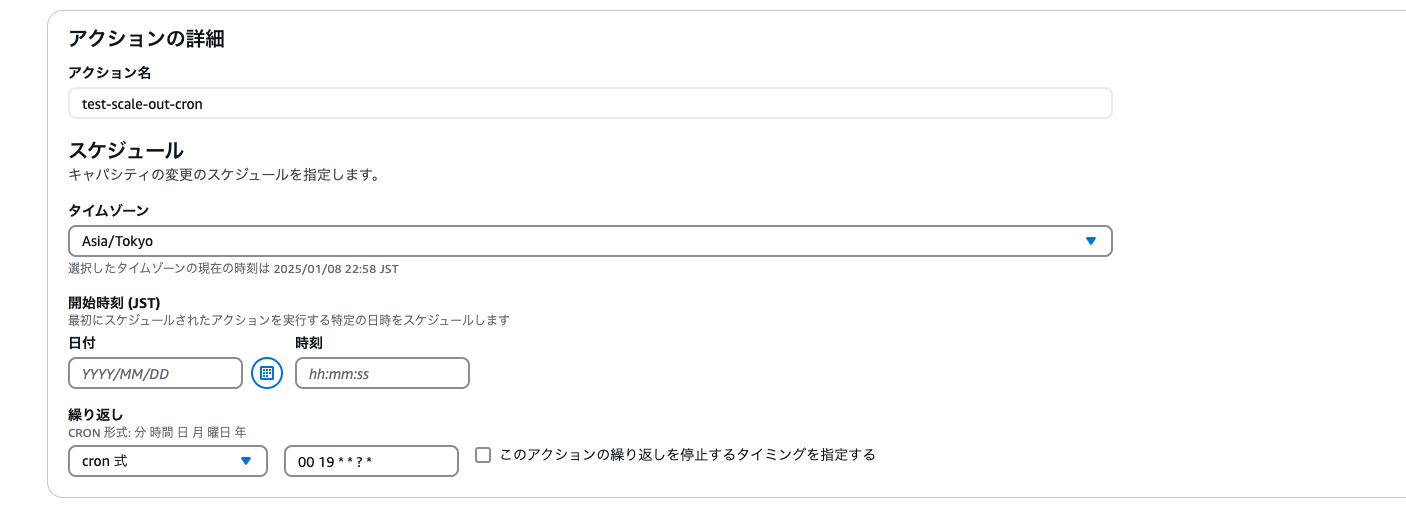Image resolution: width=1406 pixels, height=509 pixels.
Task: Click the current-time hint under the timezone dropdown
Action: coord(233,269)
